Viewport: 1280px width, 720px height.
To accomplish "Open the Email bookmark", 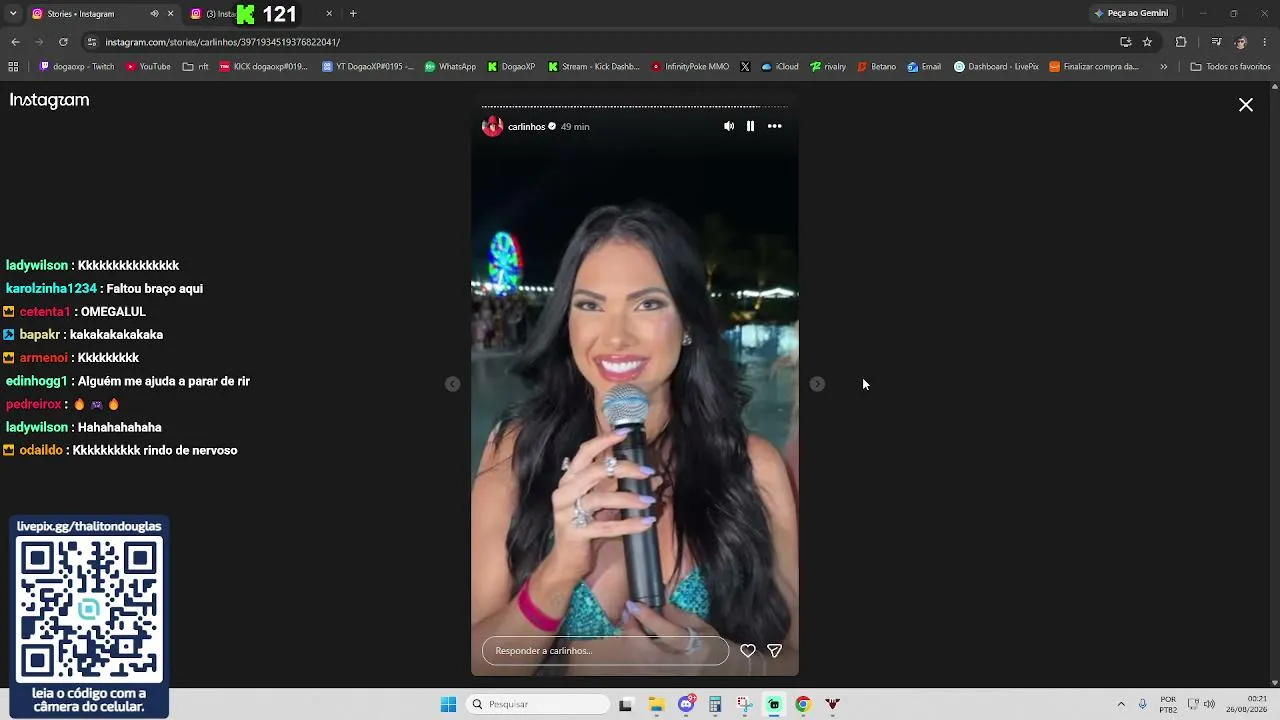I will (x=924, y=67).
